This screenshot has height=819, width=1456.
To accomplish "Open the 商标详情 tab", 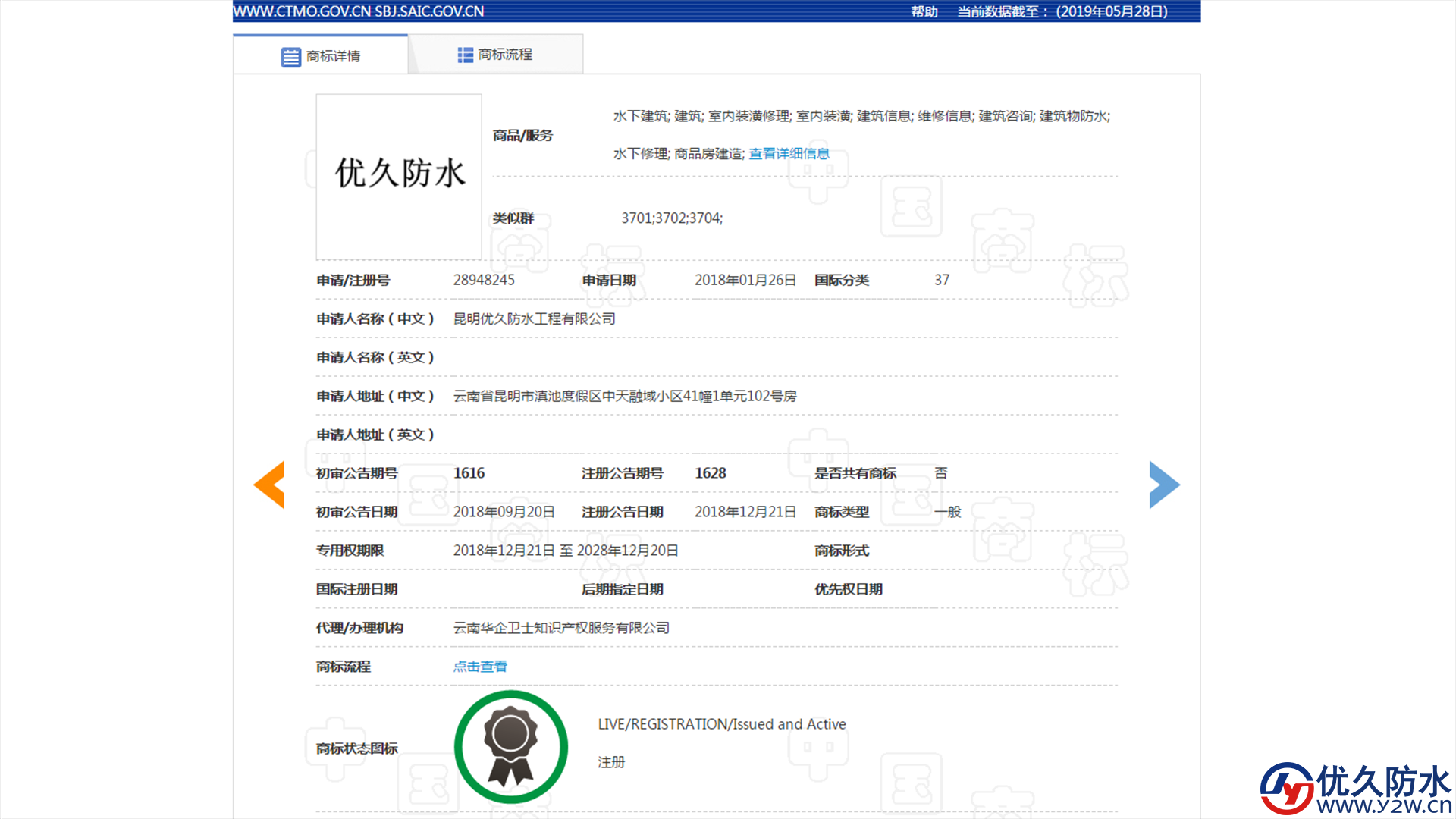I will pos(321,55).
